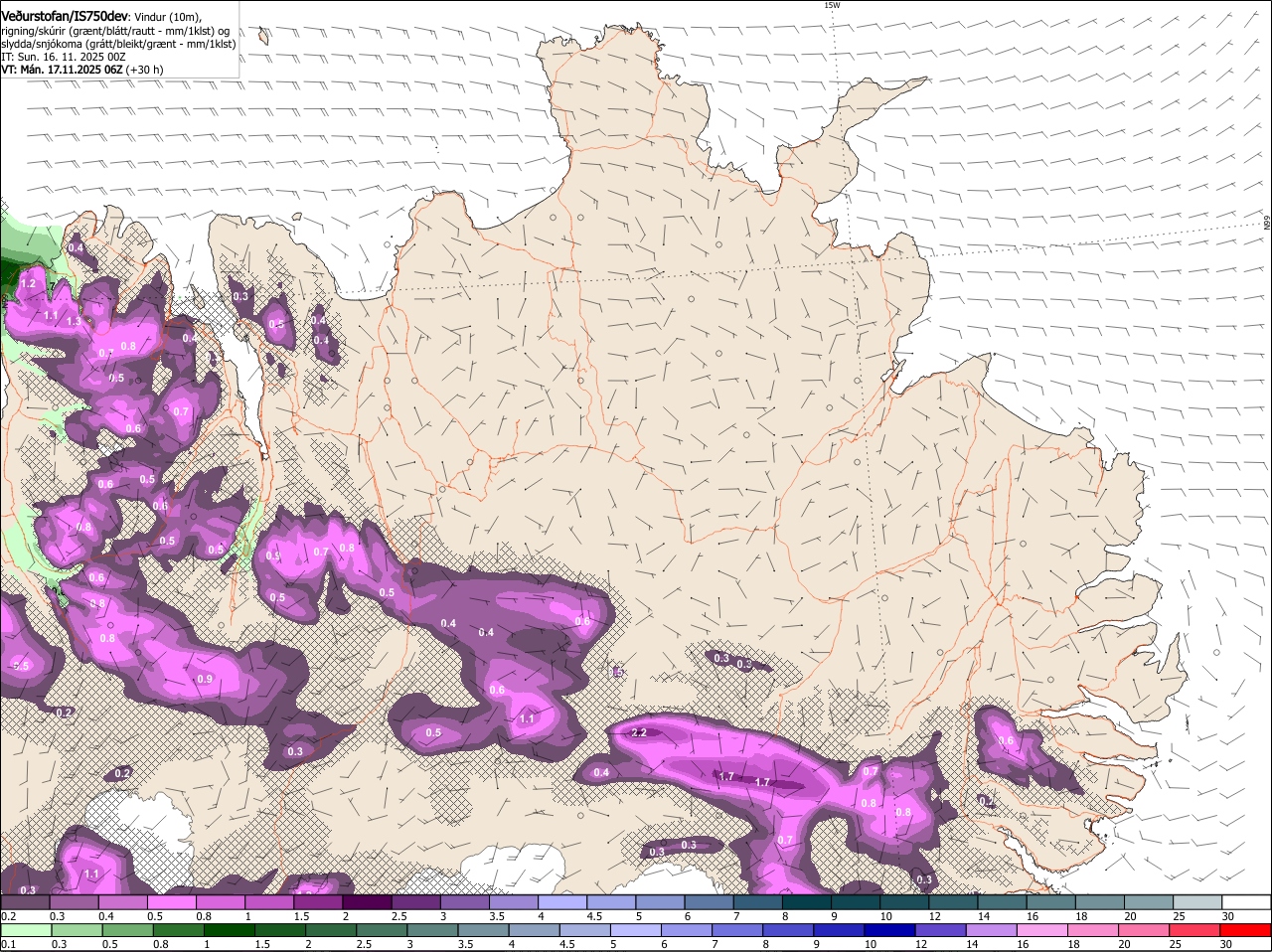Screen dimensions: 1272x952
Task: Pick the pale lavender 4 swatch in upper legend
Action: (562, 901)
